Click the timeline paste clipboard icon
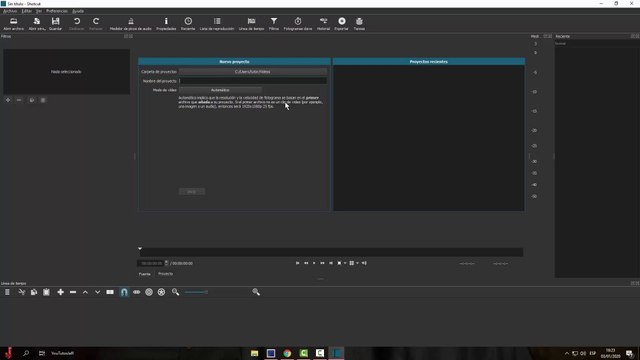The width and height of the screenshot is (640, 360). click(47, 292)
